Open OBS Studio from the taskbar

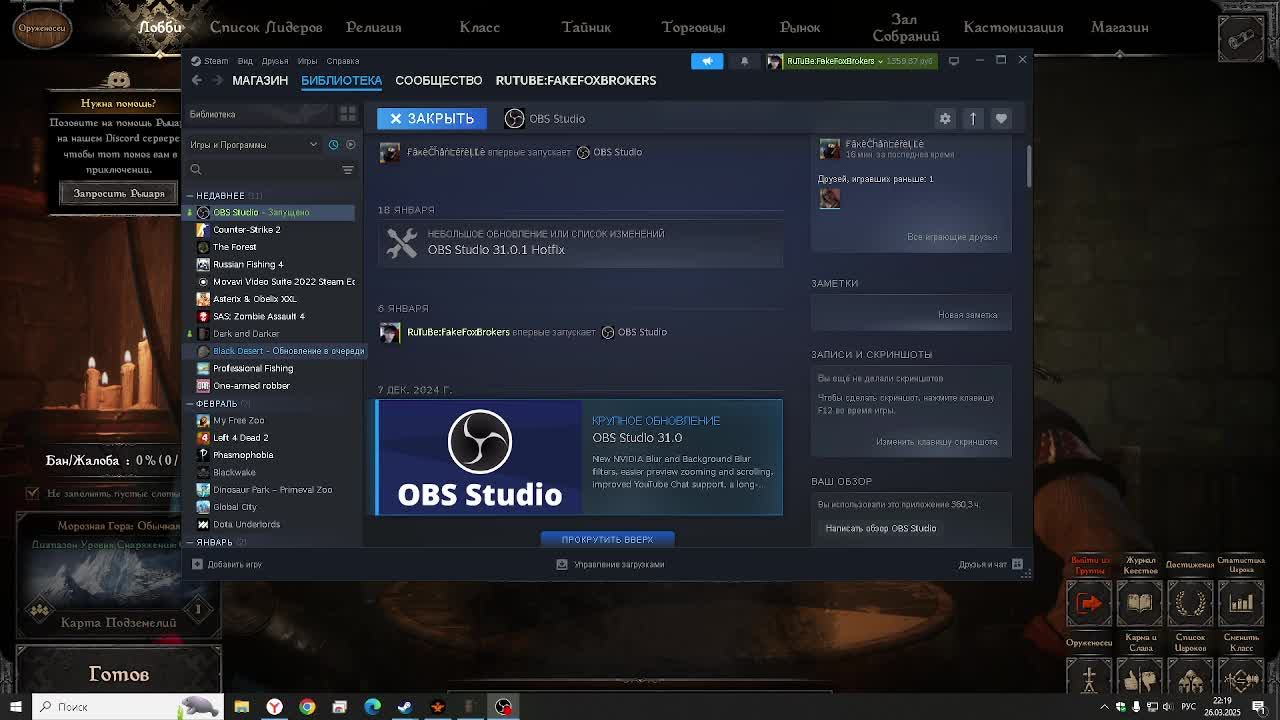(503, 707)
